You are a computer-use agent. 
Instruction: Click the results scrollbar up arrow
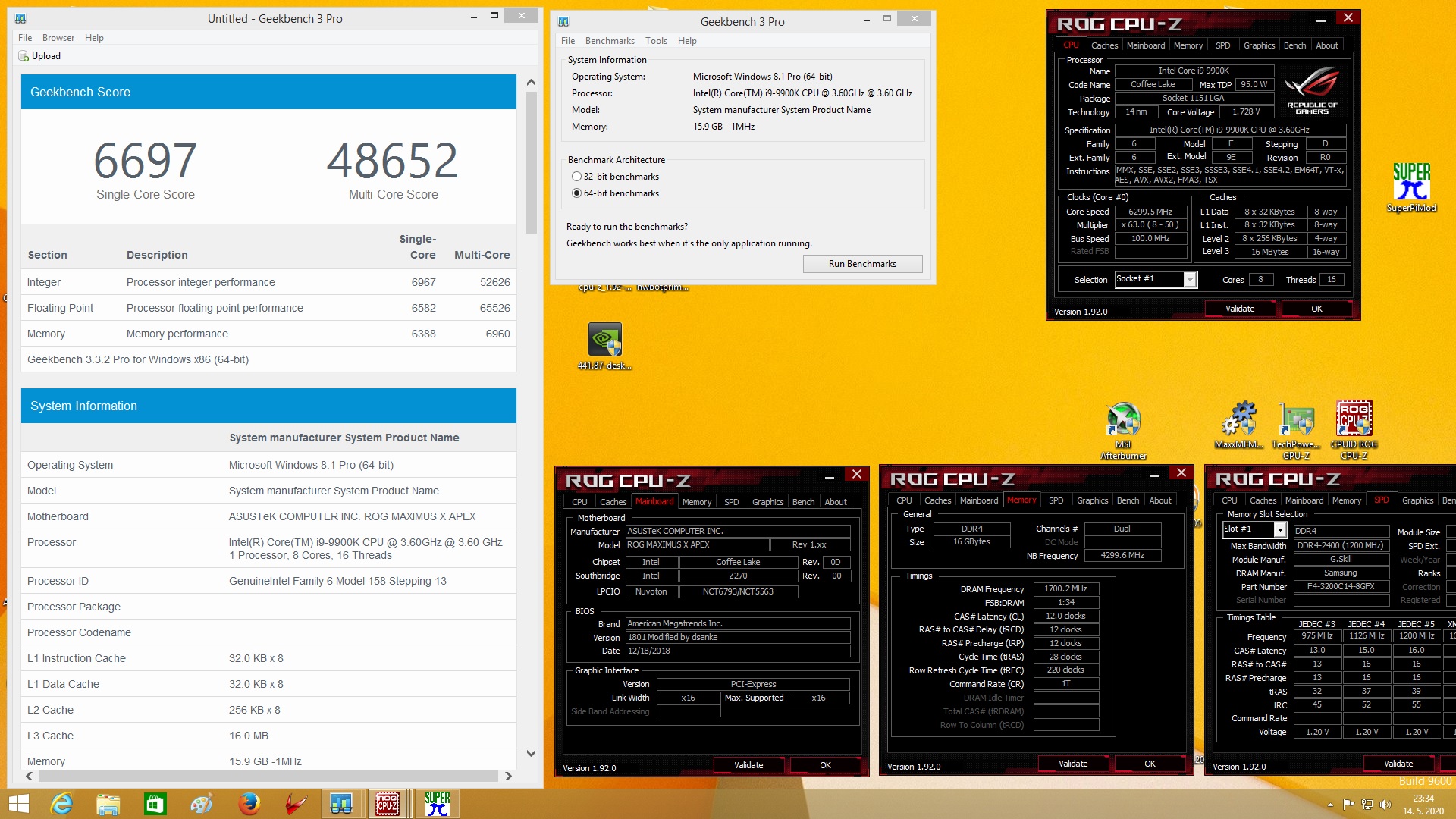(531, 83)
